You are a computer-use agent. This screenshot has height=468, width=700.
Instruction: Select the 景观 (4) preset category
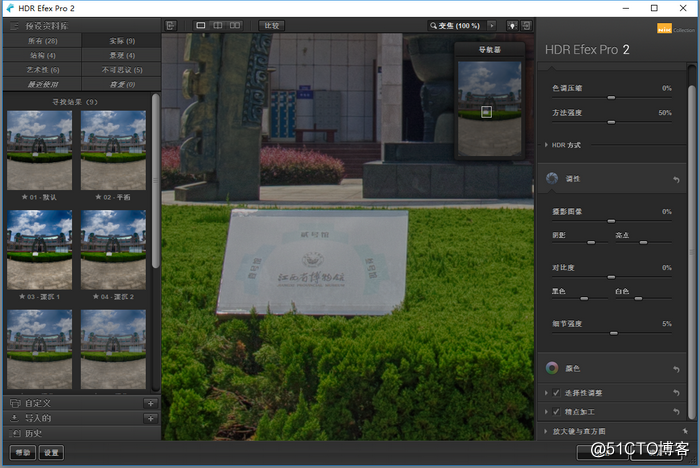point(122,55)
